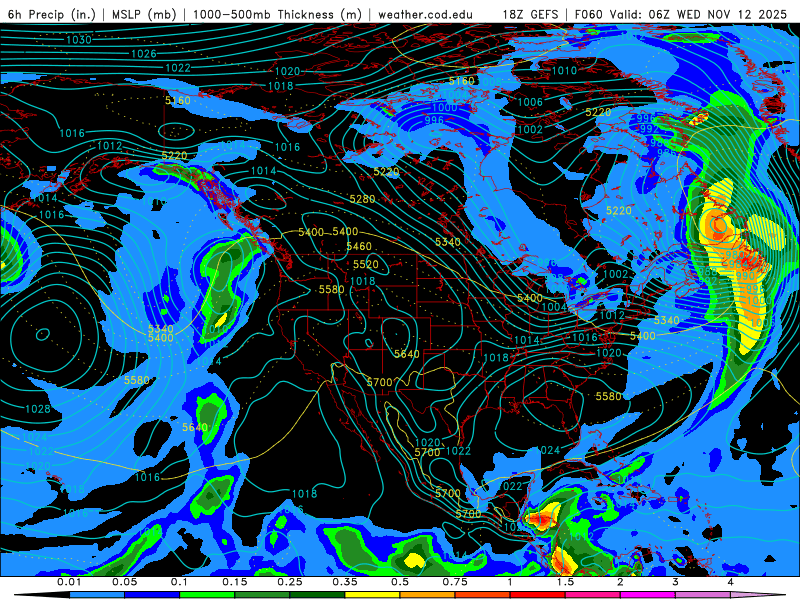Click the 1.5 legend value
This screenshot has height=600, width=800.
coord(565,582)
